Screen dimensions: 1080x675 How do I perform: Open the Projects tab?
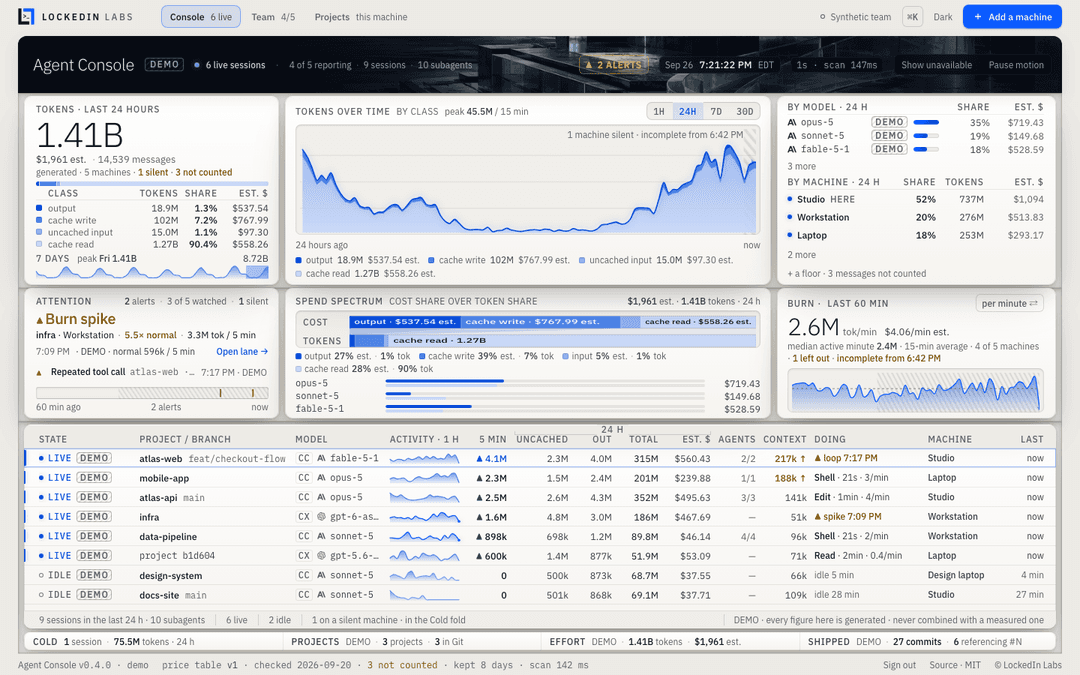point(361,17)
